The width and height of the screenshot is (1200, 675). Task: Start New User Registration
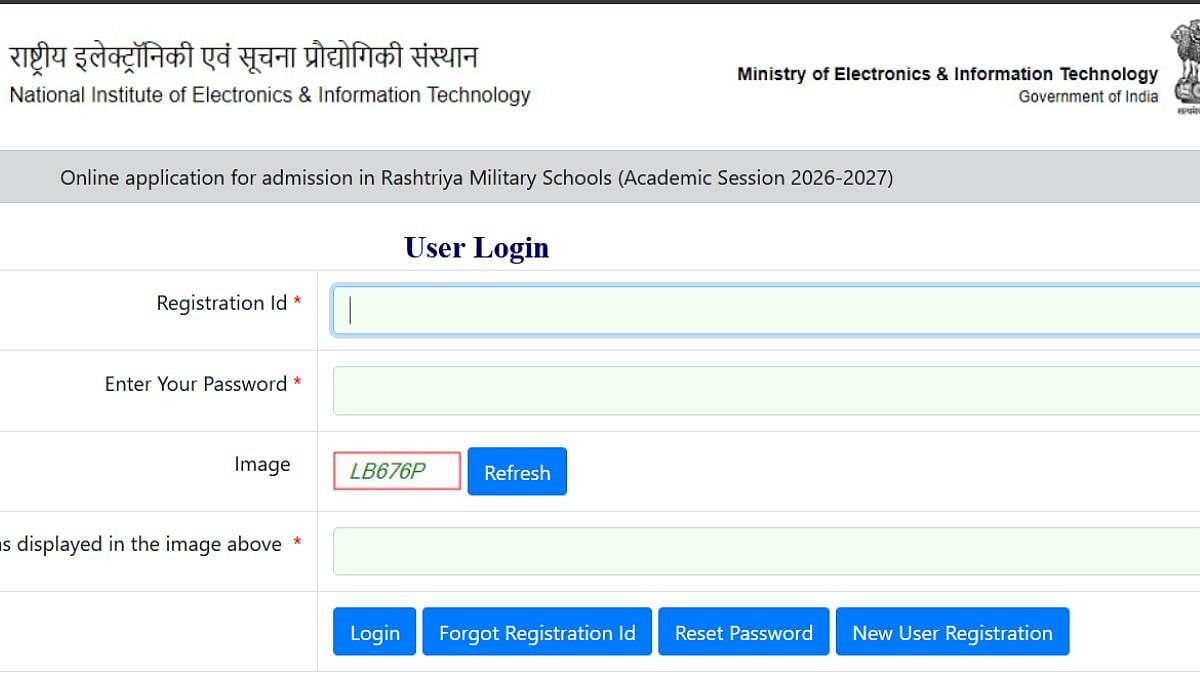coord(952,632)
